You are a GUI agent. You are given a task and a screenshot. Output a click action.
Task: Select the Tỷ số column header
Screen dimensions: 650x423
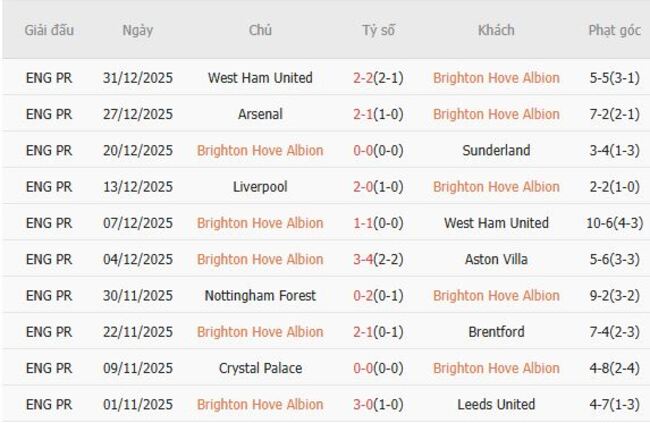point(378,30)
